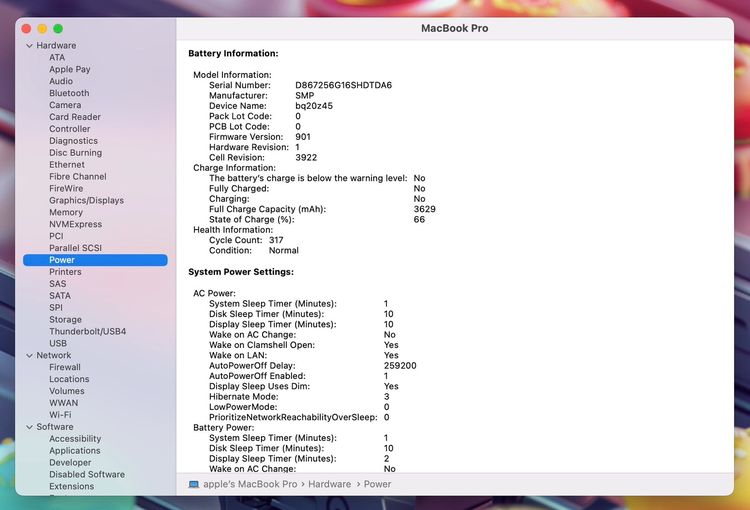Open USB hardware entry
Screen dimensions: 750x510
click(x=58, y=344)
